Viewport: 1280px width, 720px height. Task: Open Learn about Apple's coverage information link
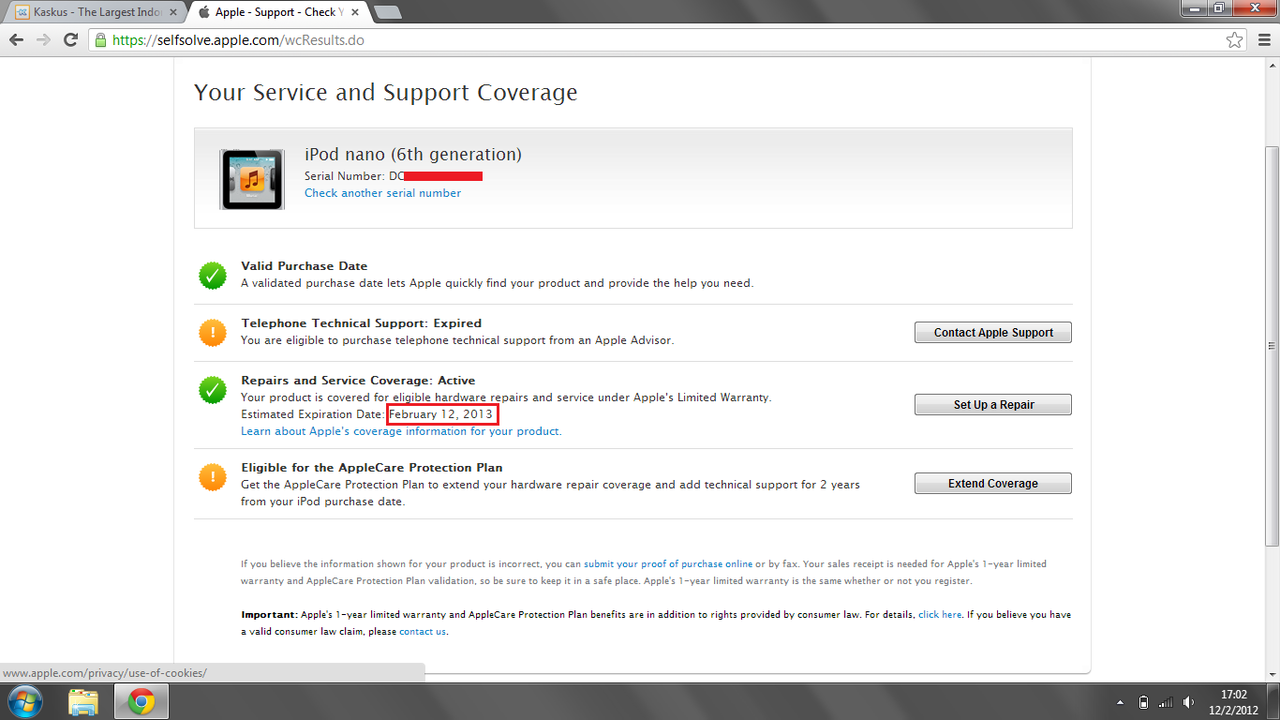coord(401,431)
